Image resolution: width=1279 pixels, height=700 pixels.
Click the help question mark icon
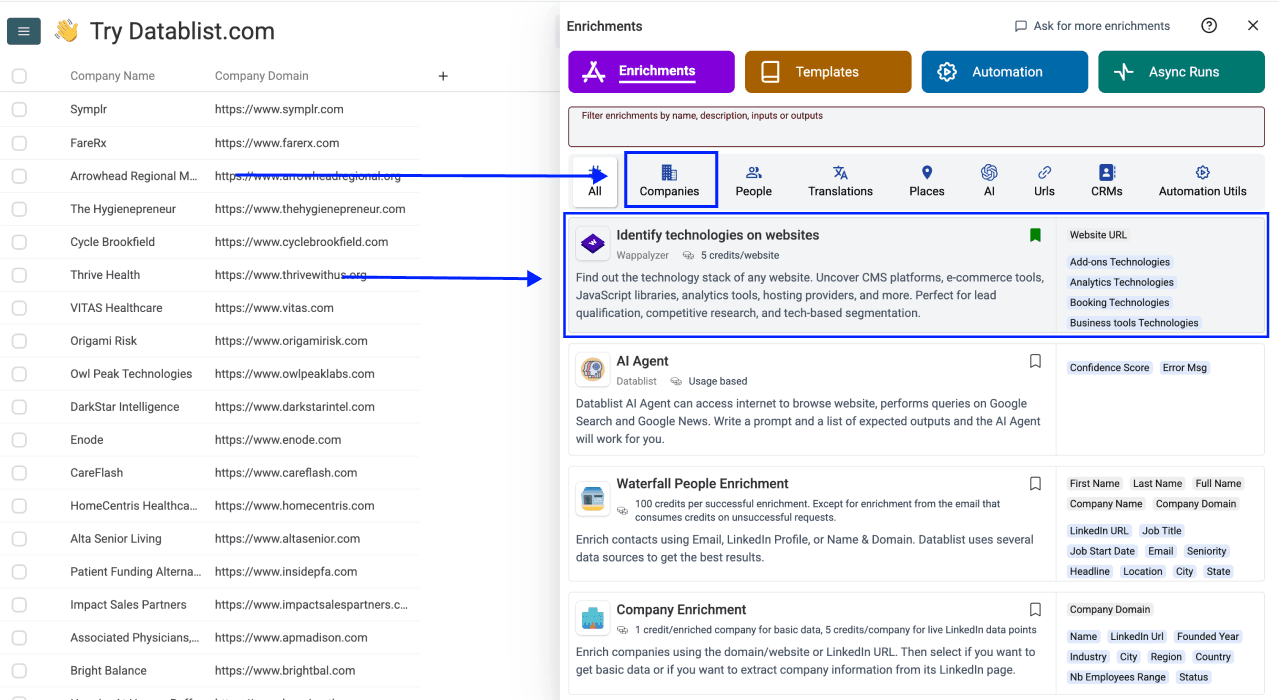(1209, 26)
